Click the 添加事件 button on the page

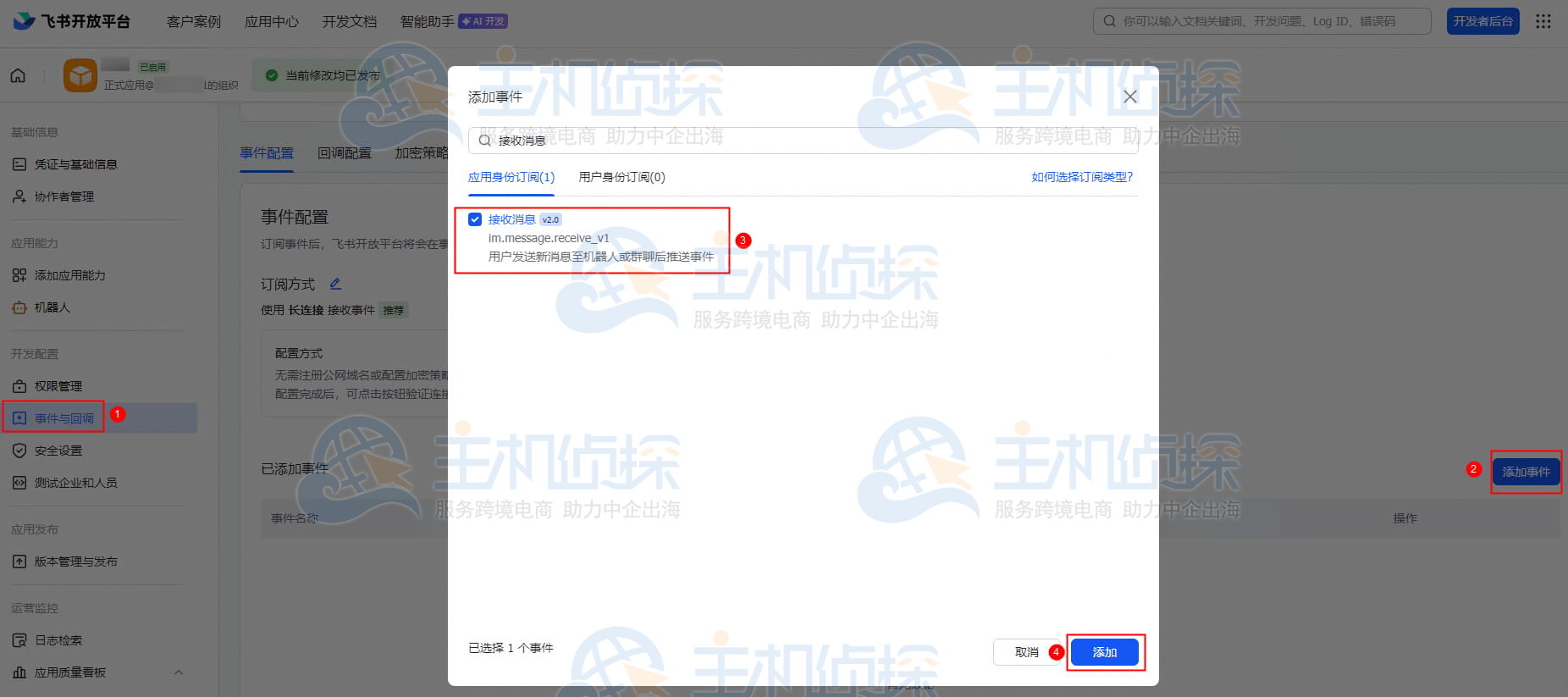coord(1526,472)
